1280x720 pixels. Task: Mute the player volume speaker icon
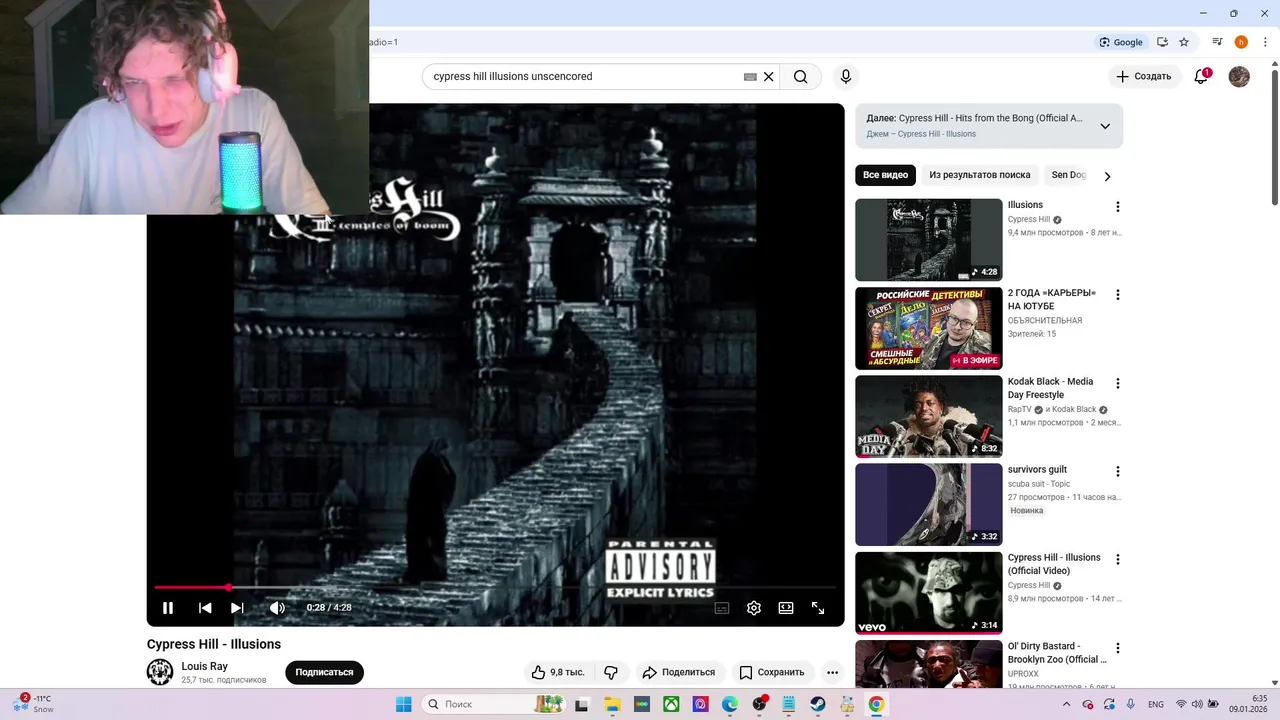tap(277, 608)
